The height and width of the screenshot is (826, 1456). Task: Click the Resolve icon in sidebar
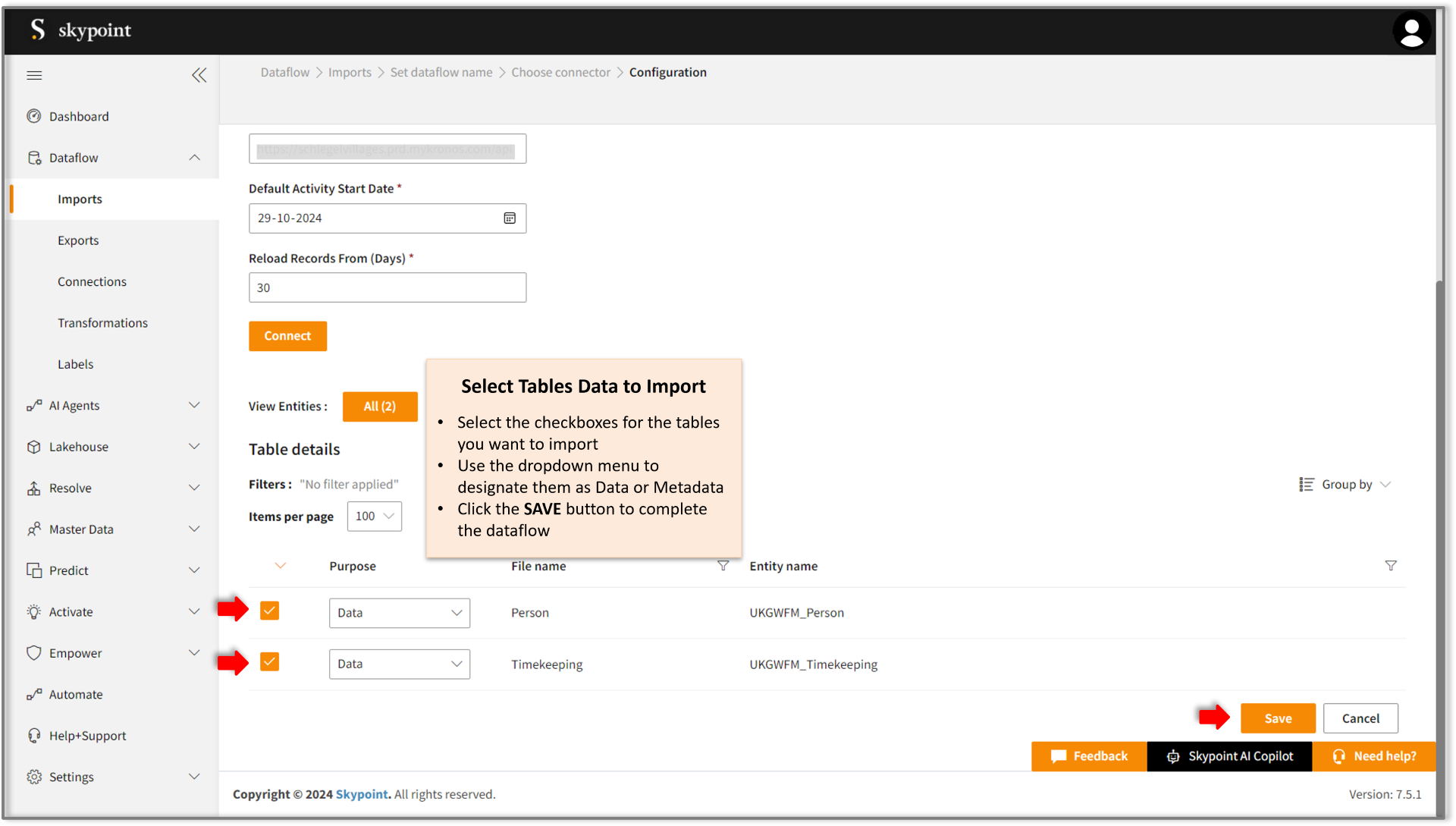[x=35, y=488]
